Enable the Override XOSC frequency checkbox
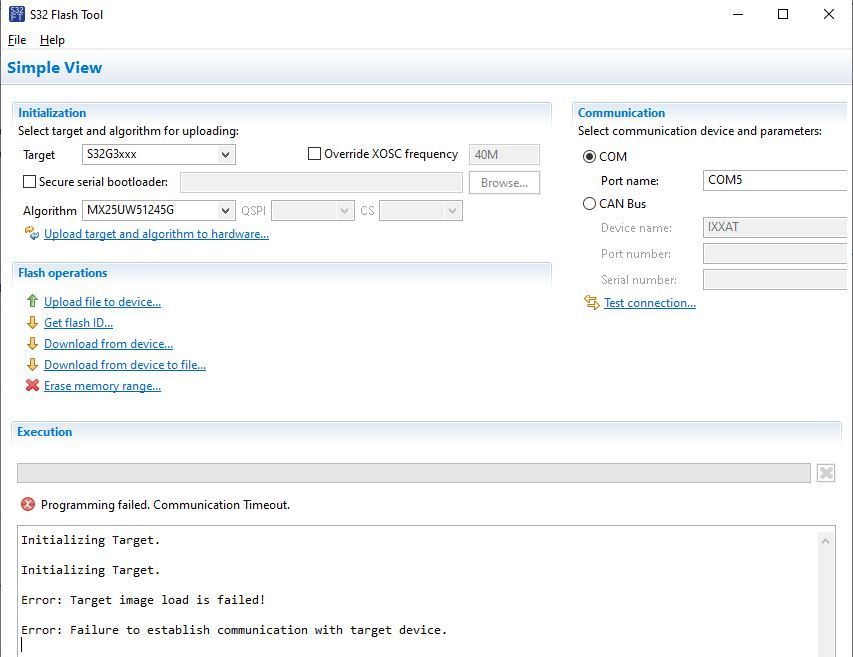Screen dimensions: 853x657 [x=313, y=153]
